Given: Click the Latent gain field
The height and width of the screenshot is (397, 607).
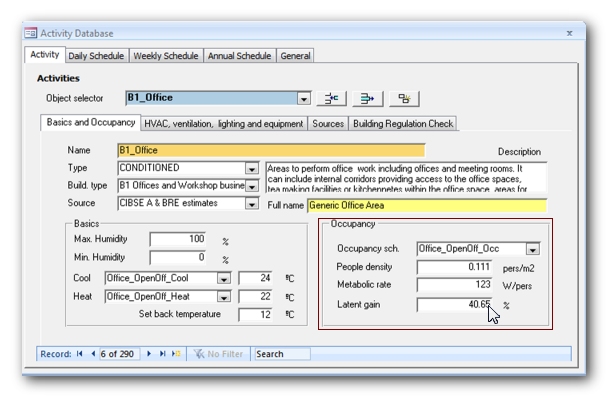Looking at the screenshot, I should 454,305.
